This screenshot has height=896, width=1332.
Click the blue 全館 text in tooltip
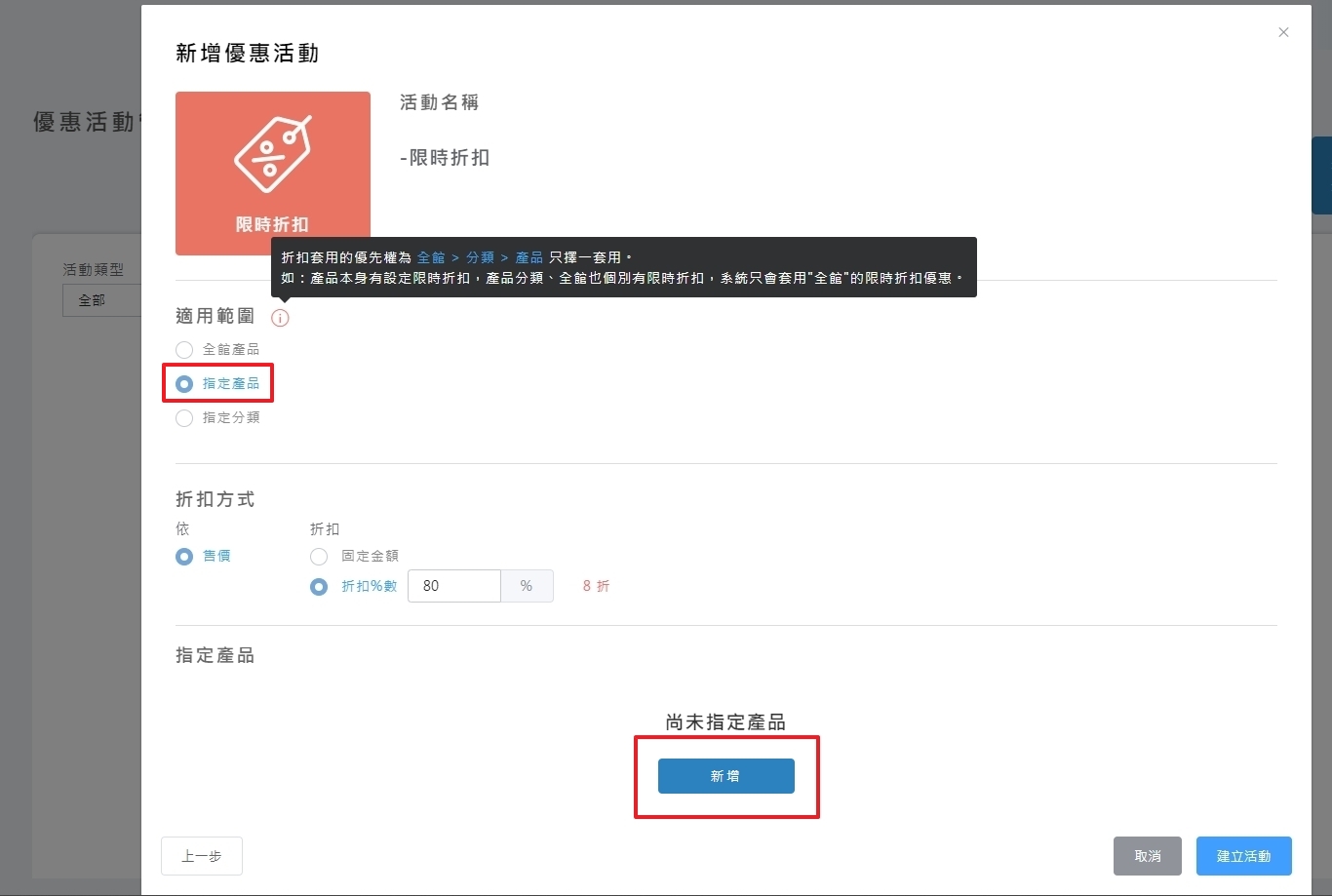pos(431,257)
